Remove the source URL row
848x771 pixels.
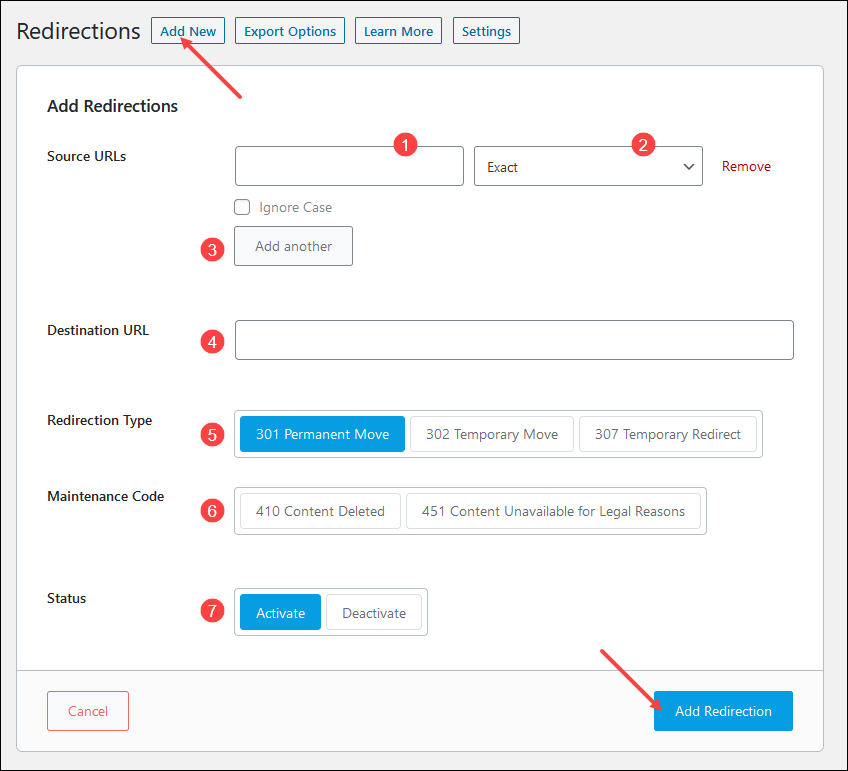746,167
